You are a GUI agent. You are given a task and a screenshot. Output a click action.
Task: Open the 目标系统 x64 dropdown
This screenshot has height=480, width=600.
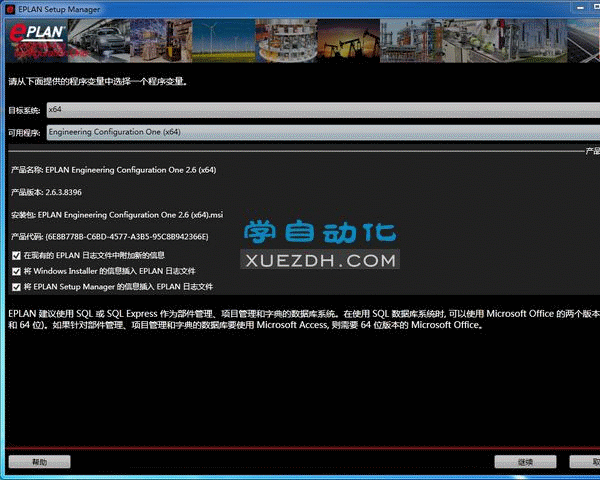point(323,110)
